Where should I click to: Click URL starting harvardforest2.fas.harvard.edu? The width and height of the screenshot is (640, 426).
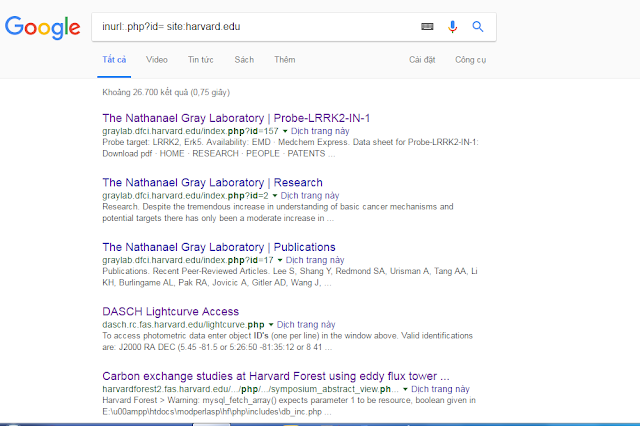point(250,389)
